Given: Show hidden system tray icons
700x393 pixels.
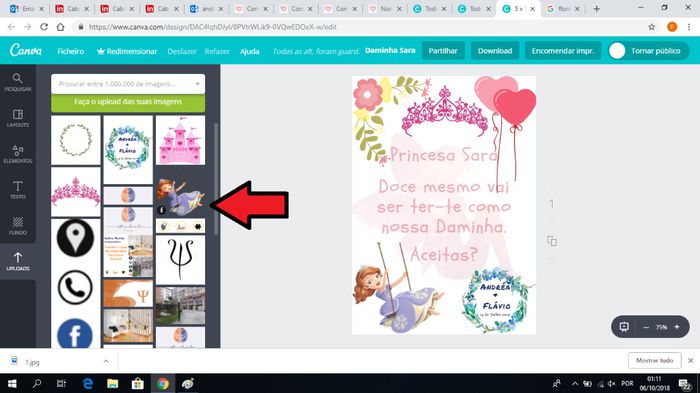Looking at the screenshot, I should click(x=575, y=384).
